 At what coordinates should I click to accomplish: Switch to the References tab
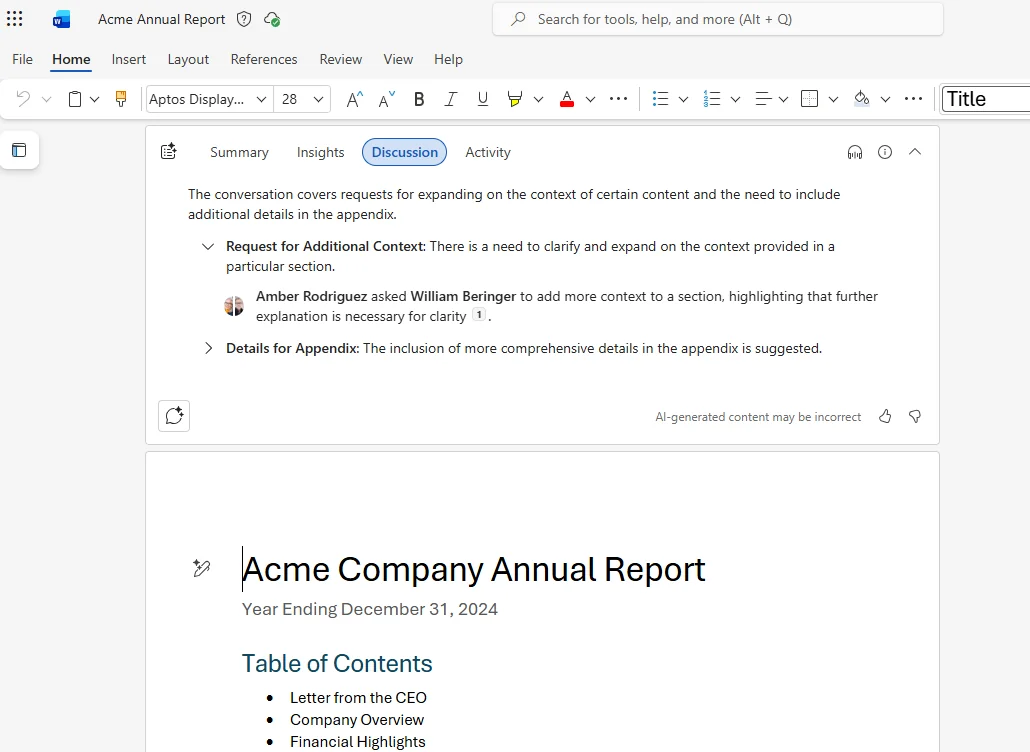[264, 59]
